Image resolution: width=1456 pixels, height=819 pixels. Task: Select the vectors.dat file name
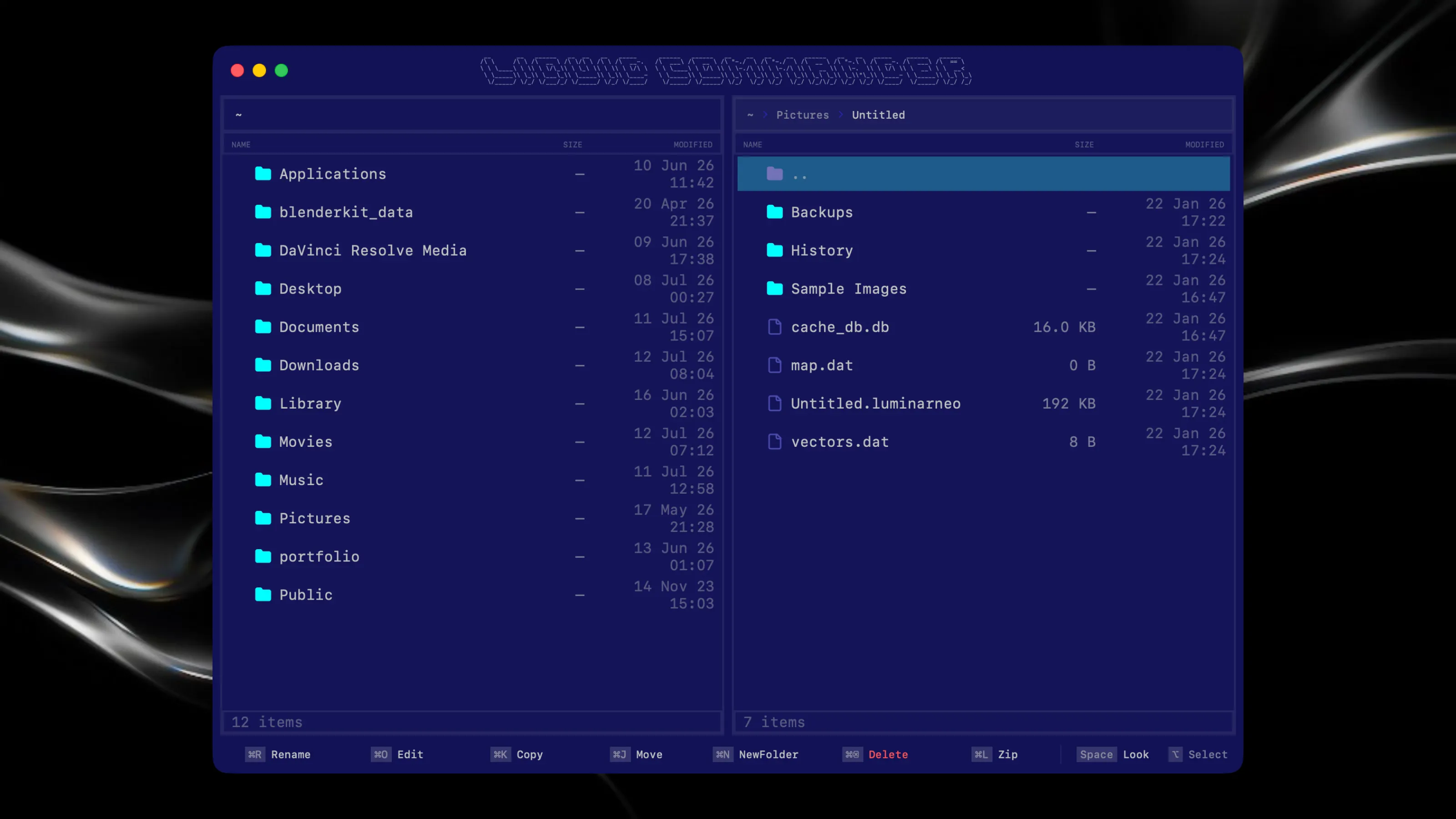[840, 442]
